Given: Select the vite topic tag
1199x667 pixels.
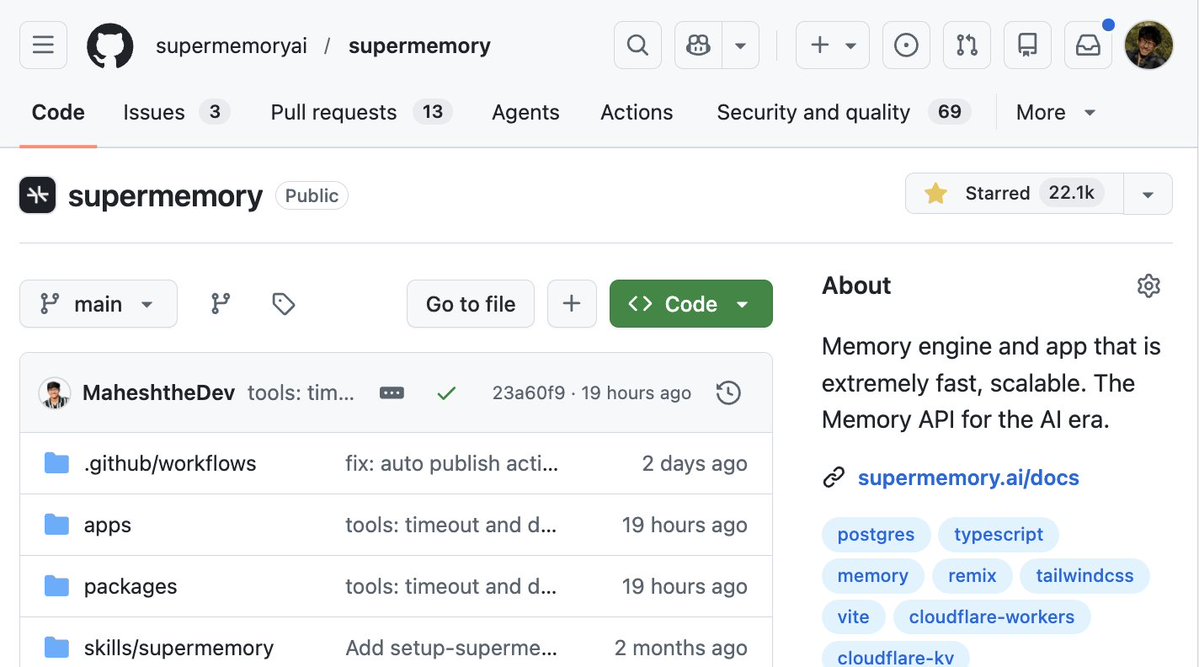Looking at the screenshot, I should coord(853,617).
